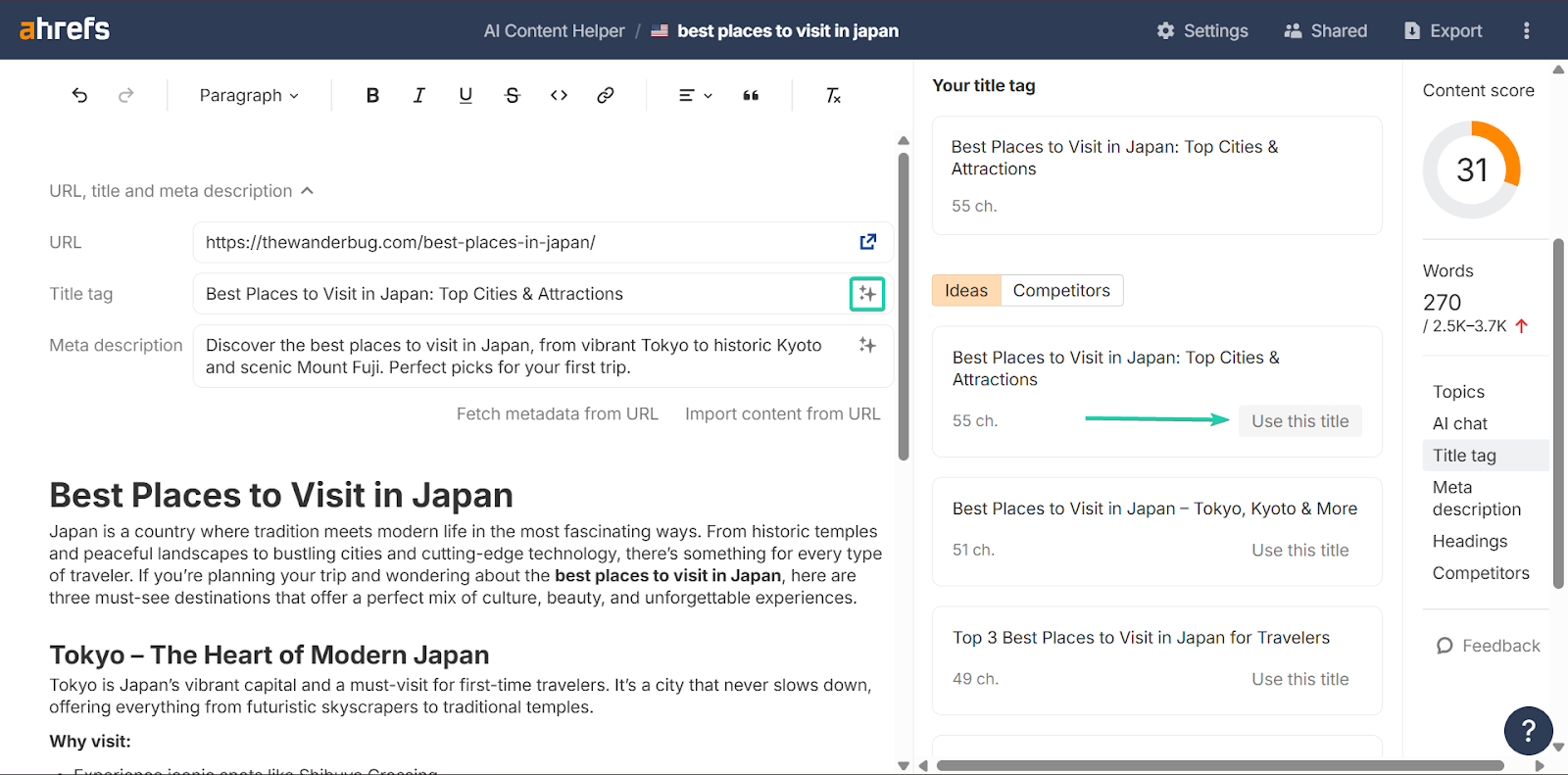
Task: Use the 55 ch. title idea
Action: [x=1300, y=421]
